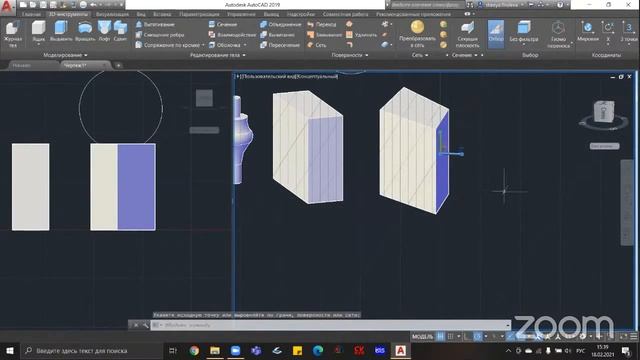Open the Начало document tab
640x360 pixels.
(22, 65)
